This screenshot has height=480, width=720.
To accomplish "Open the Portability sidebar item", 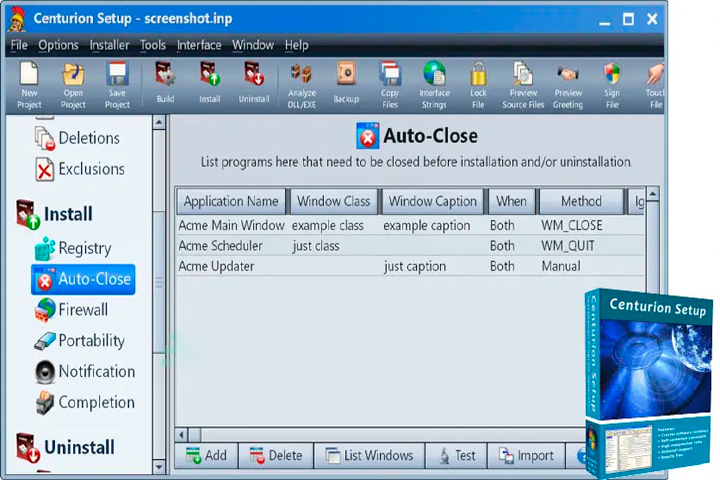I will pos(79,340).
